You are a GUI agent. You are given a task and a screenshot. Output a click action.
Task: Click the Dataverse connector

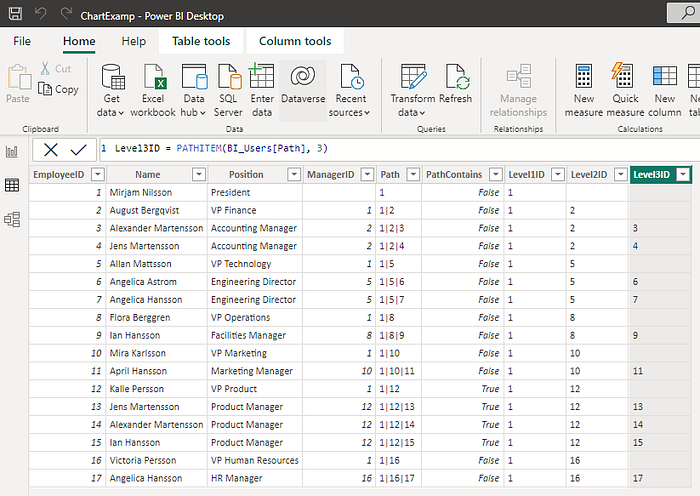[x=303, y=90]
